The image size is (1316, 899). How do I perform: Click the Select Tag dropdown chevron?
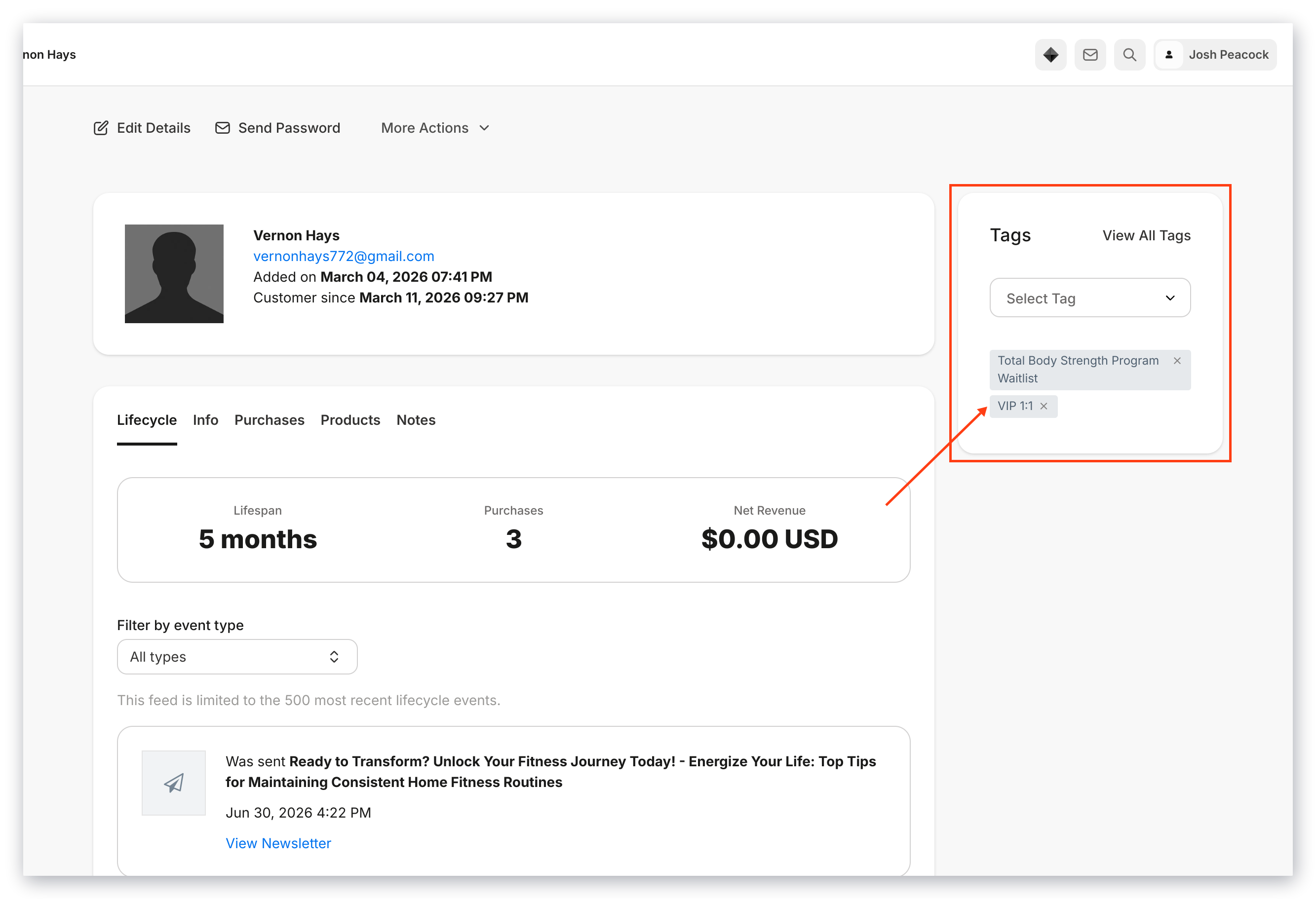pyautogui.click(x=1170, y=298)
